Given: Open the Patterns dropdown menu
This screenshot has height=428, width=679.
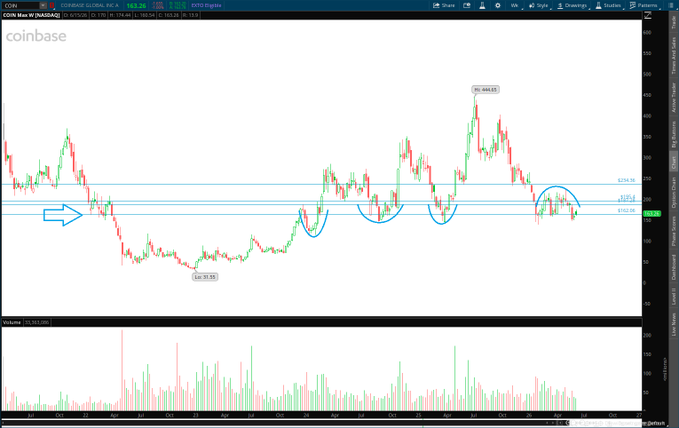Looking at the screenshot, I should point(644,5).
